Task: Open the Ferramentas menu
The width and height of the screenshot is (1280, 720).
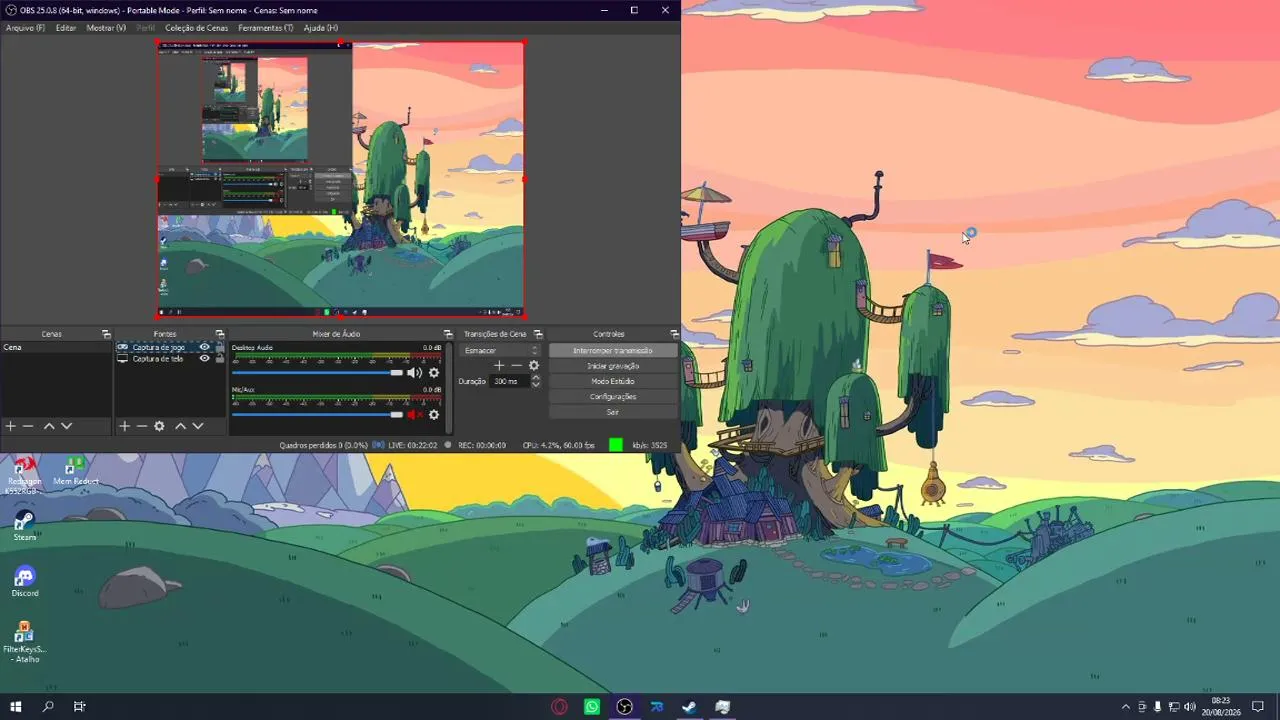Action: point(265,28)
